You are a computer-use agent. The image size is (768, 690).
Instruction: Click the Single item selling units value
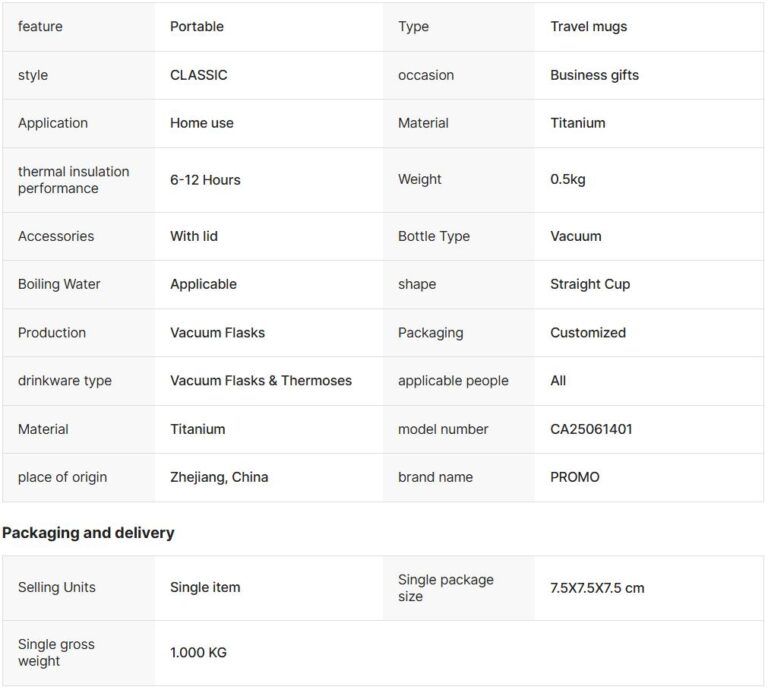pyautogui.click(x=205, y=587)
